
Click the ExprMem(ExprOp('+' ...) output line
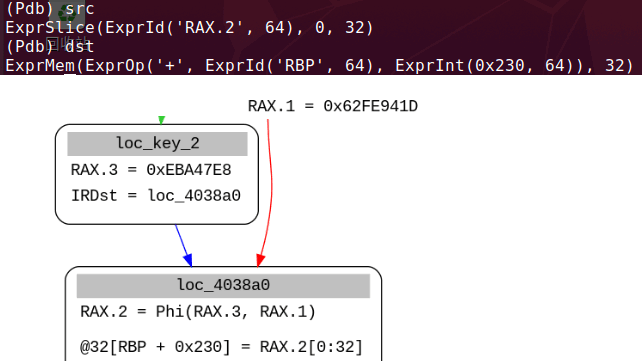pyautogui.click(x=320, y=65)
